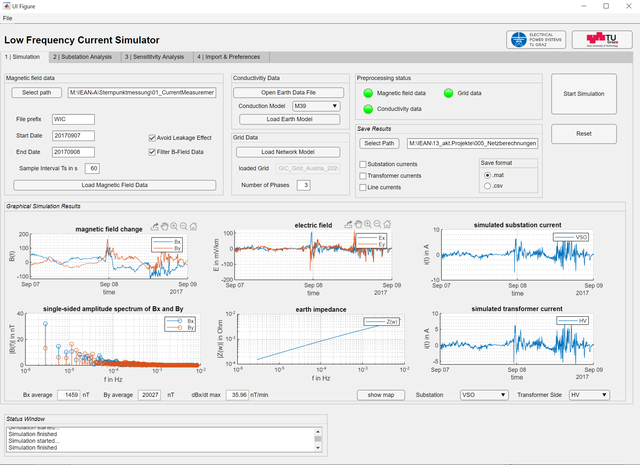The image size is (640, 465).
Task: Click Save Results path text field
Action: pyautogui.click(x=473, y=143)
